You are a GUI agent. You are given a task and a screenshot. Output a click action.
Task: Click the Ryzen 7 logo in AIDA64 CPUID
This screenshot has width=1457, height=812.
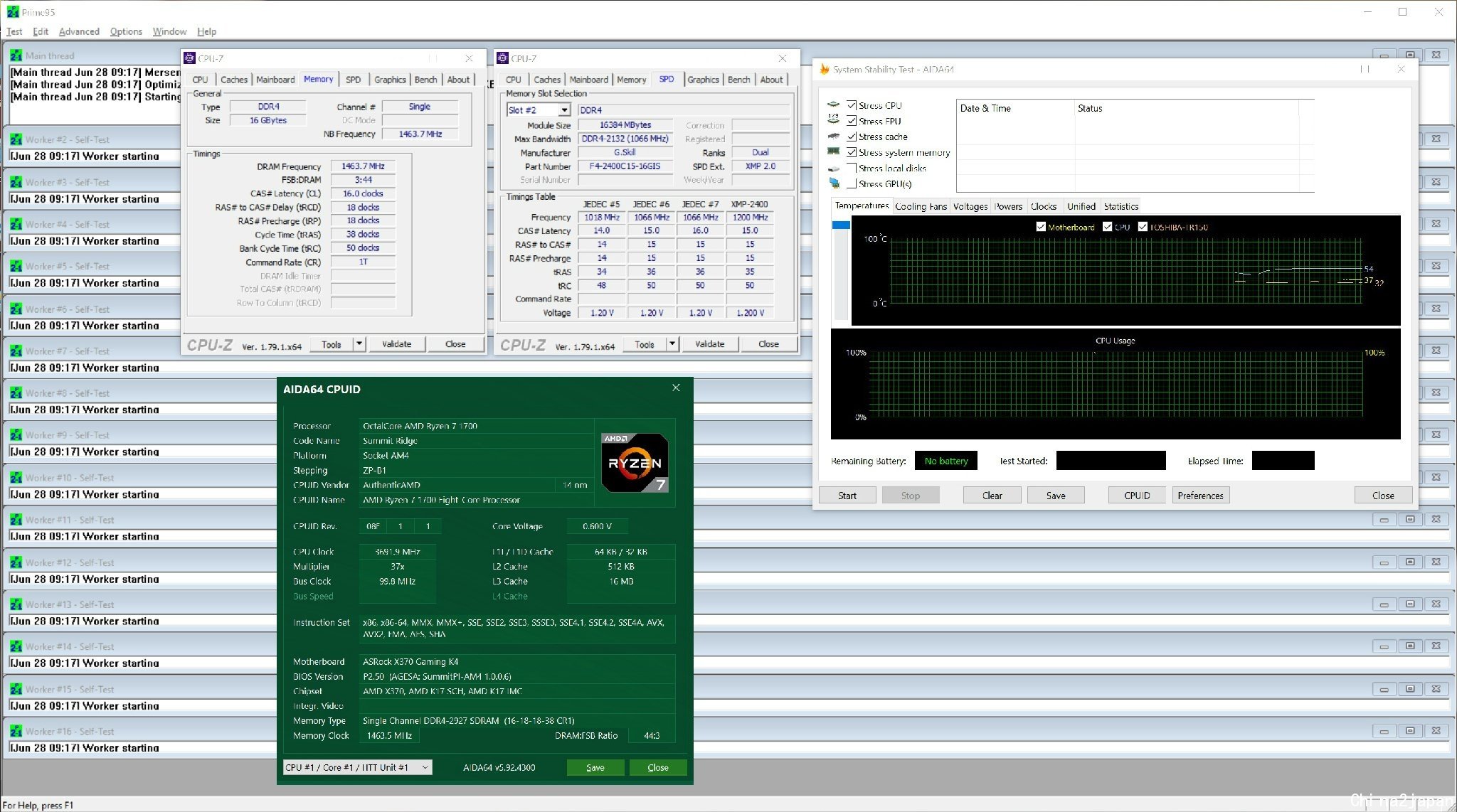click(635, 463)
